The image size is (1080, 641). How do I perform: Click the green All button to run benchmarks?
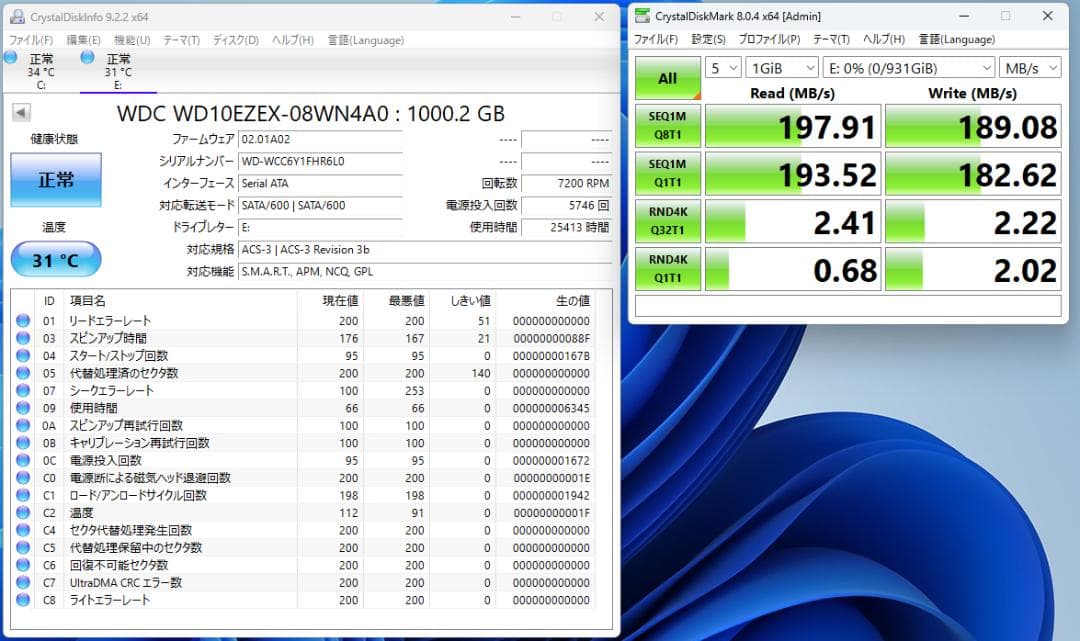tap(667, 77)
